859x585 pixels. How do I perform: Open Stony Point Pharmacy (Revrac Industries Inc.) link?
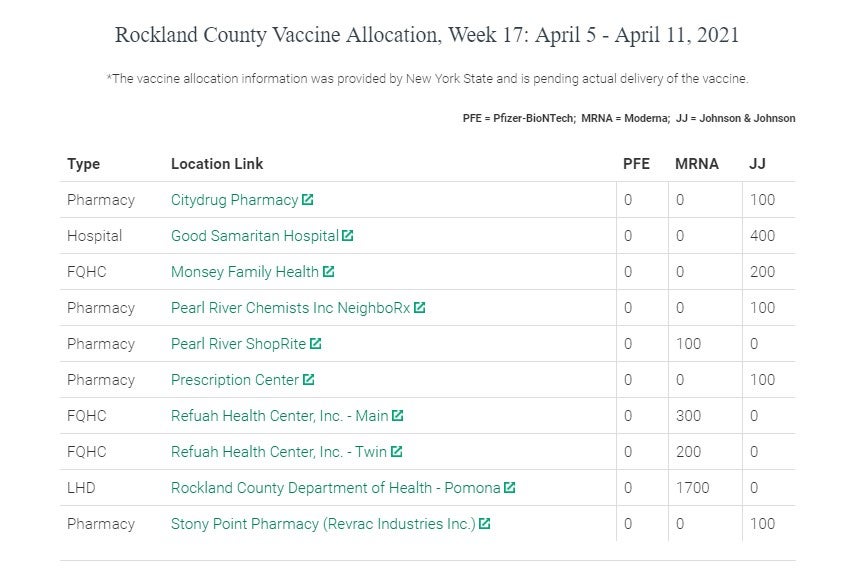323,524
